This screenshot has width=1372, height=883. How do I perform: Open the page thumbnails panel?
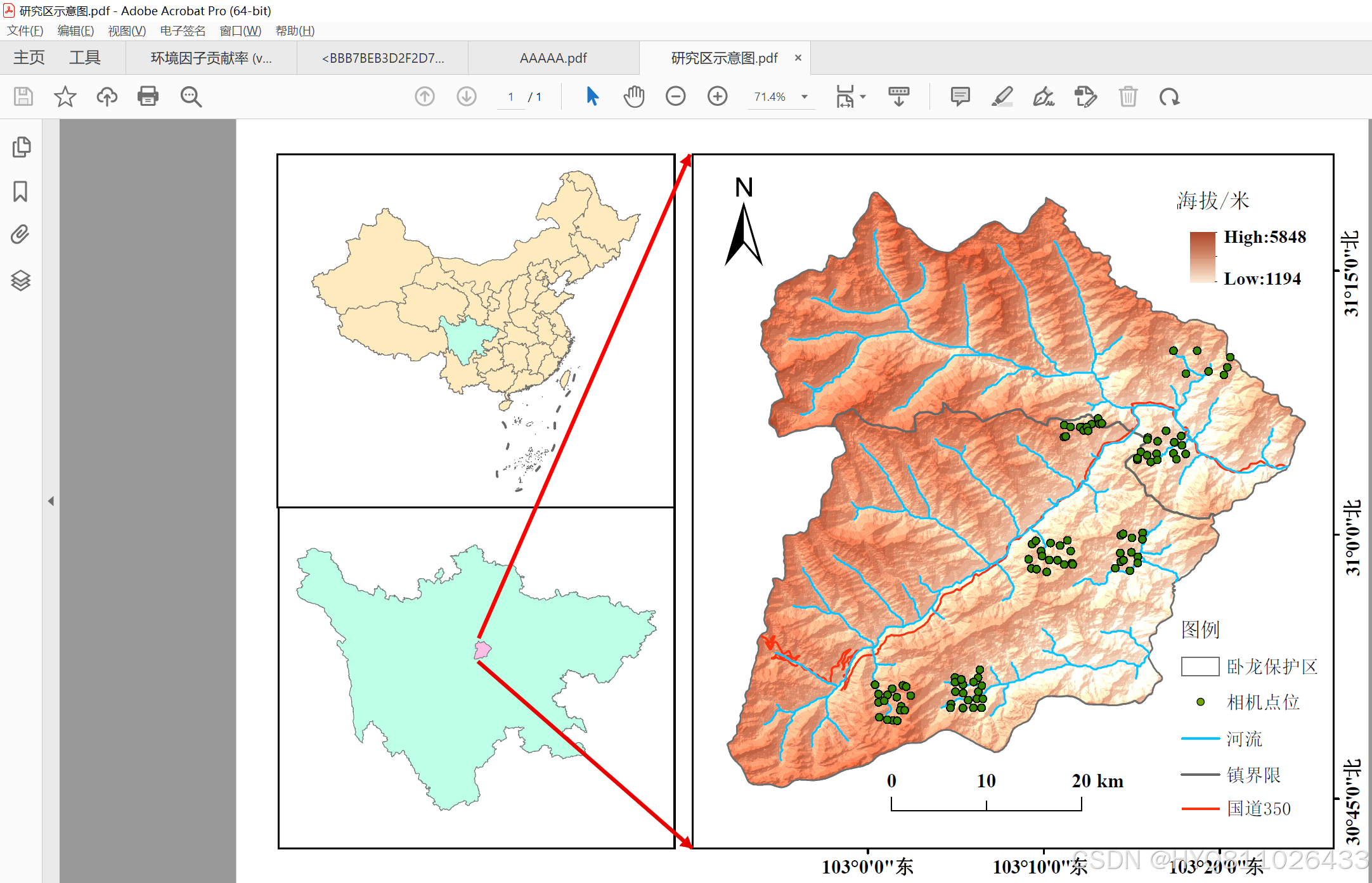[21, 147]
